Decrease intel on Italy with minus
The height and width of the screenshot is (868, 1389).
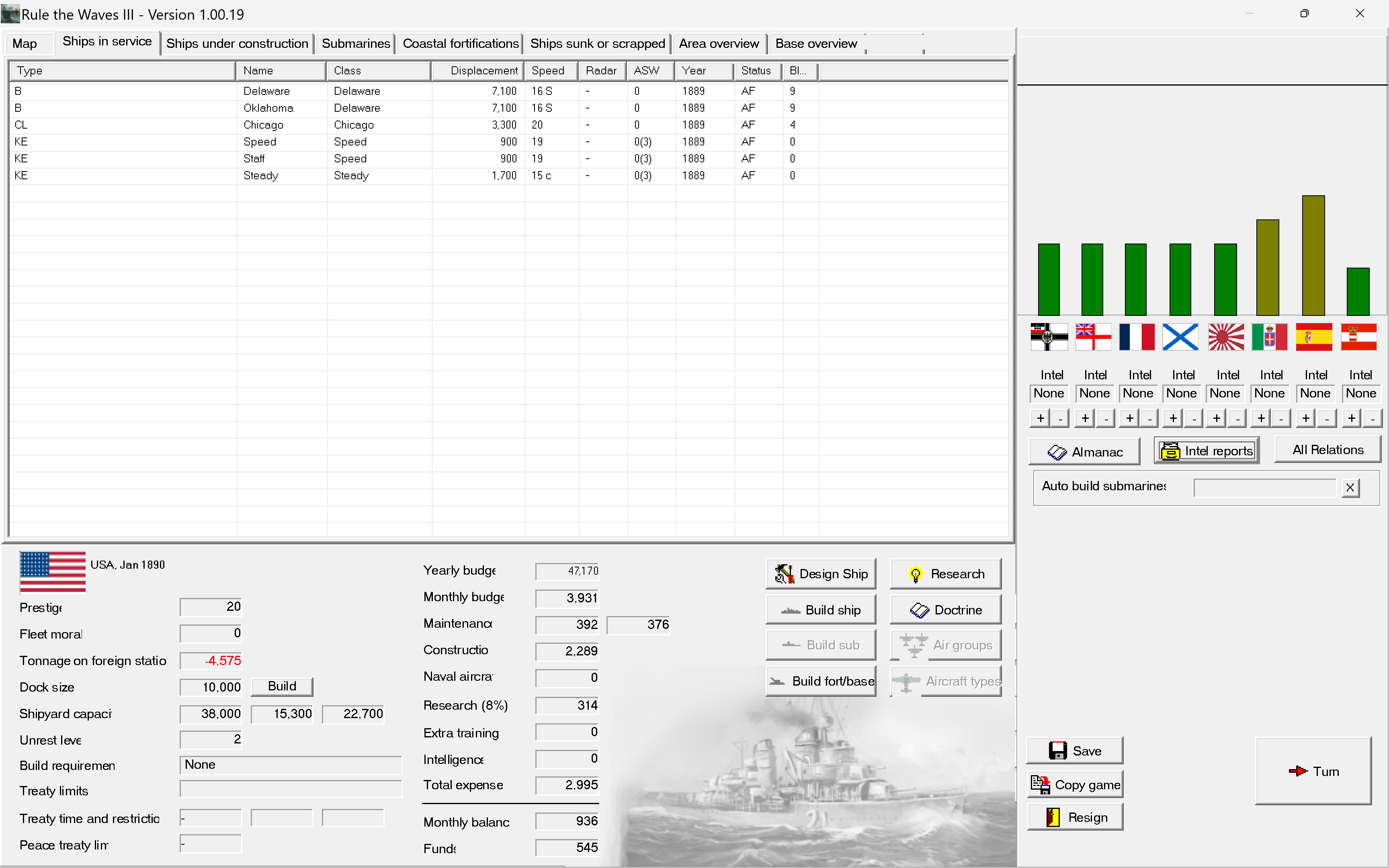point(1281,418)
